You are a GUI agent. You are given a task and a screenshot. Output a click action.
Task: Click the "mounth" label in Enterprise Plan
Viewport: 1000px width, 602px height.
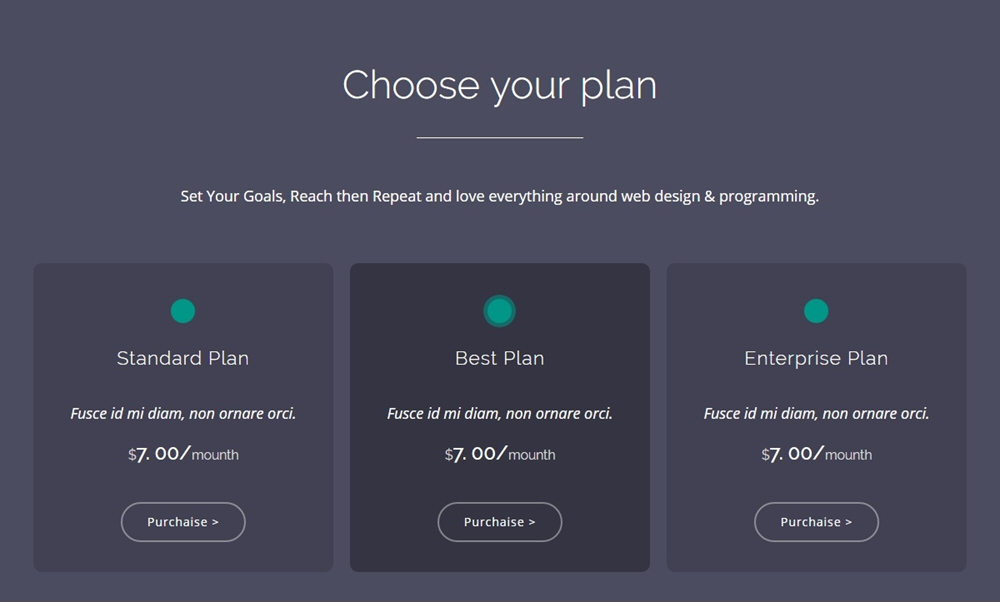tap(848, 455)
